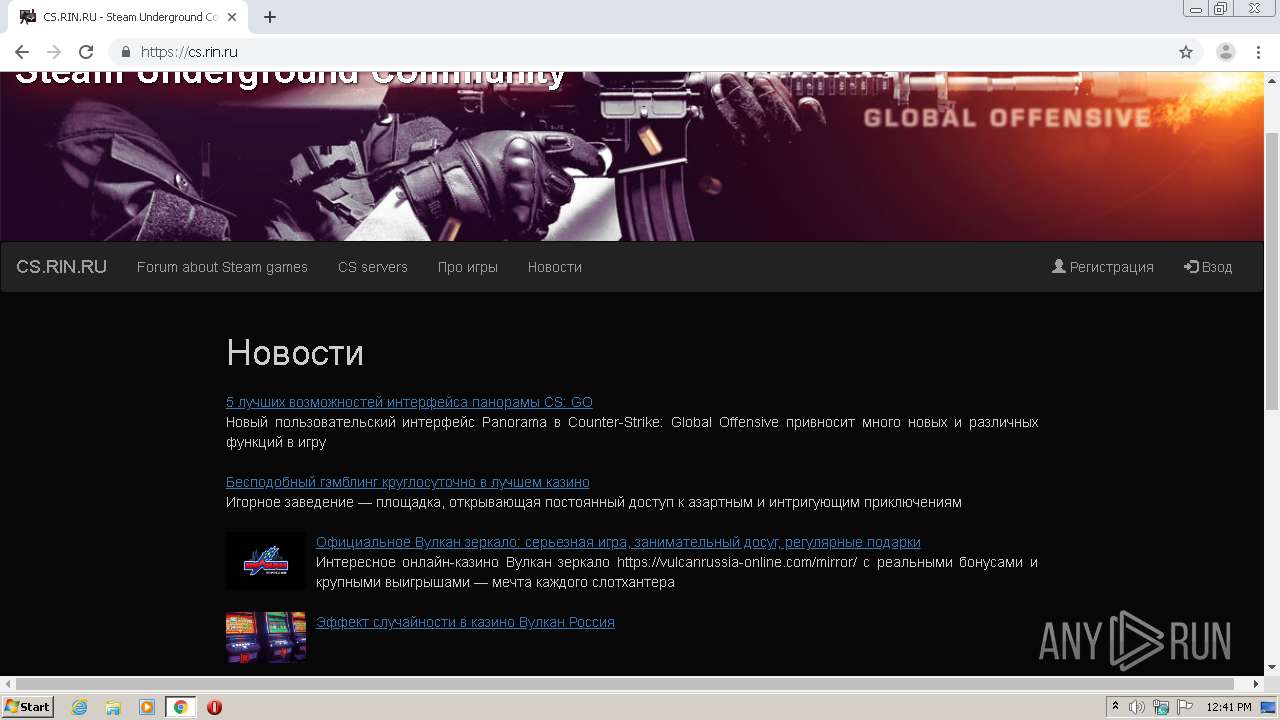Select the CS.RIN.RU browser tab
The height and width of the screenshot is (720, 1280).
(x=129, y=17)
